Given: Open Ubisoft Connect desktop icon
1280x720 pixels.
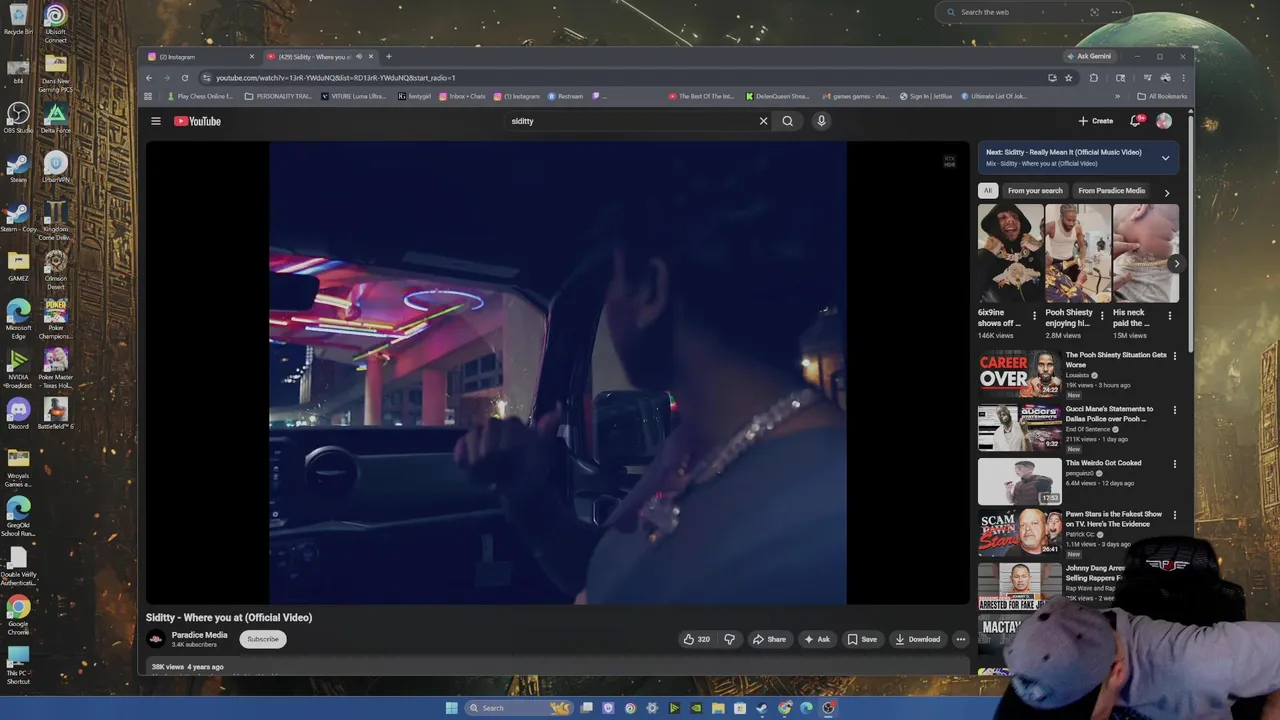Looking at the screenshot, I should coord(56,24).
